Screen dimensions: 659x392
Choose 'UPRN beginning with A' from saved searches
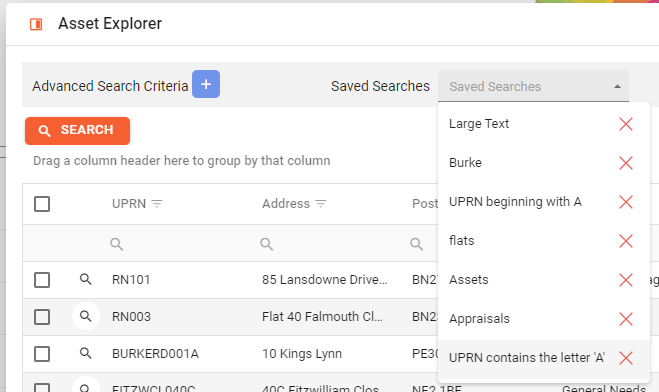point(515,202)
